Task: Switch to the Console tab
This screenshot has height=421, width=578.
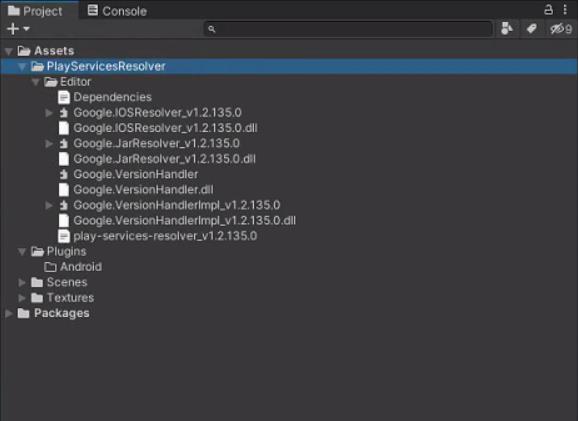Action: (x=117, y=11)
